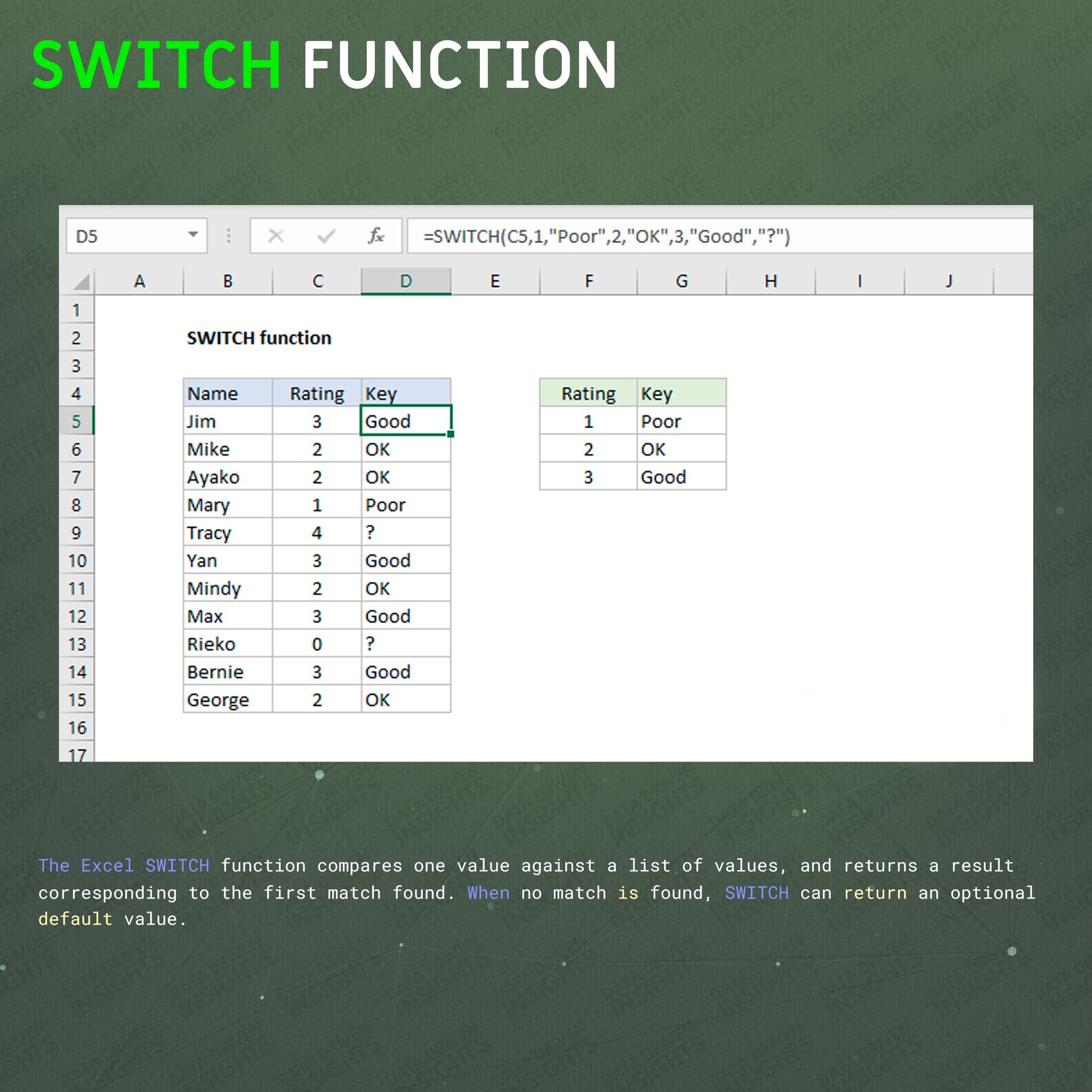The image size is (1092, 1092).
Task: Select column F header
Action: click(589, 282)
